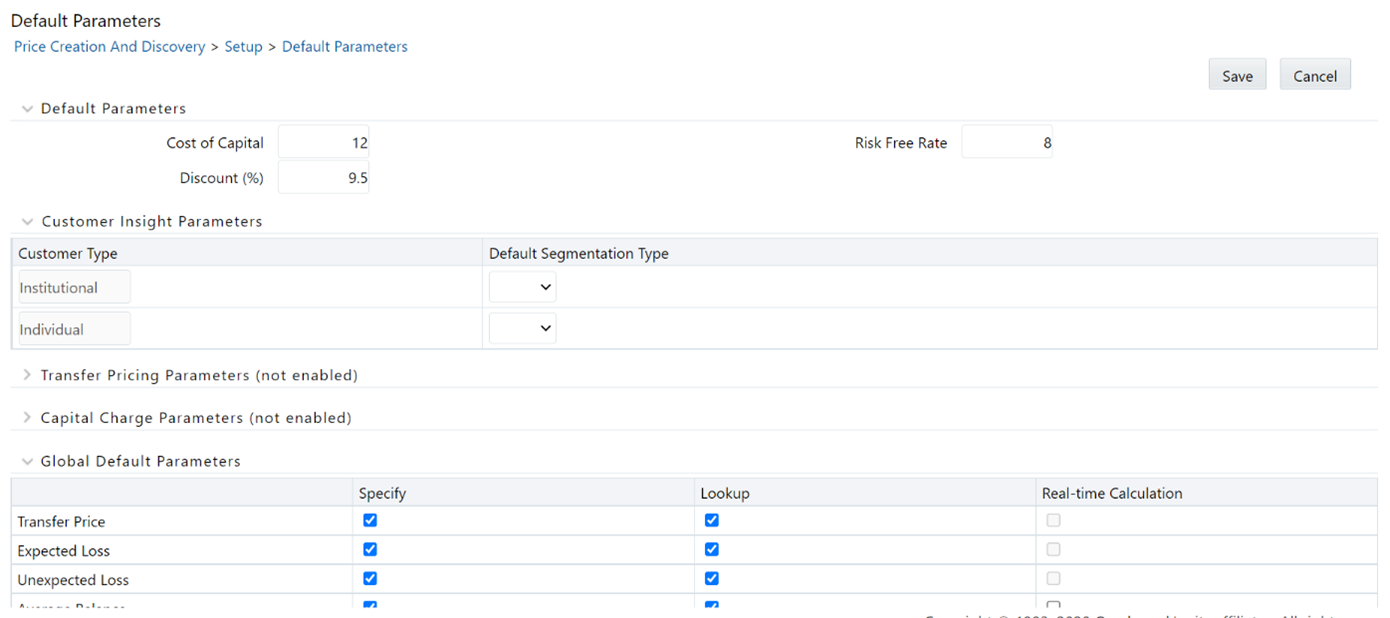Open the Price Creation And Discovery breadcrumb link

coord(109,46)
